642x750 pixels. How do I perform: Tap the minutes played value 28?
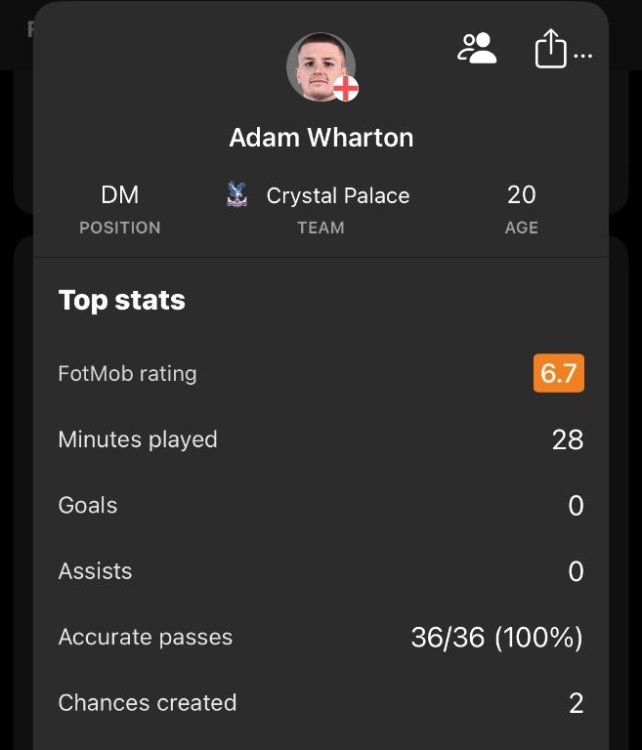[x=567, y=439]
